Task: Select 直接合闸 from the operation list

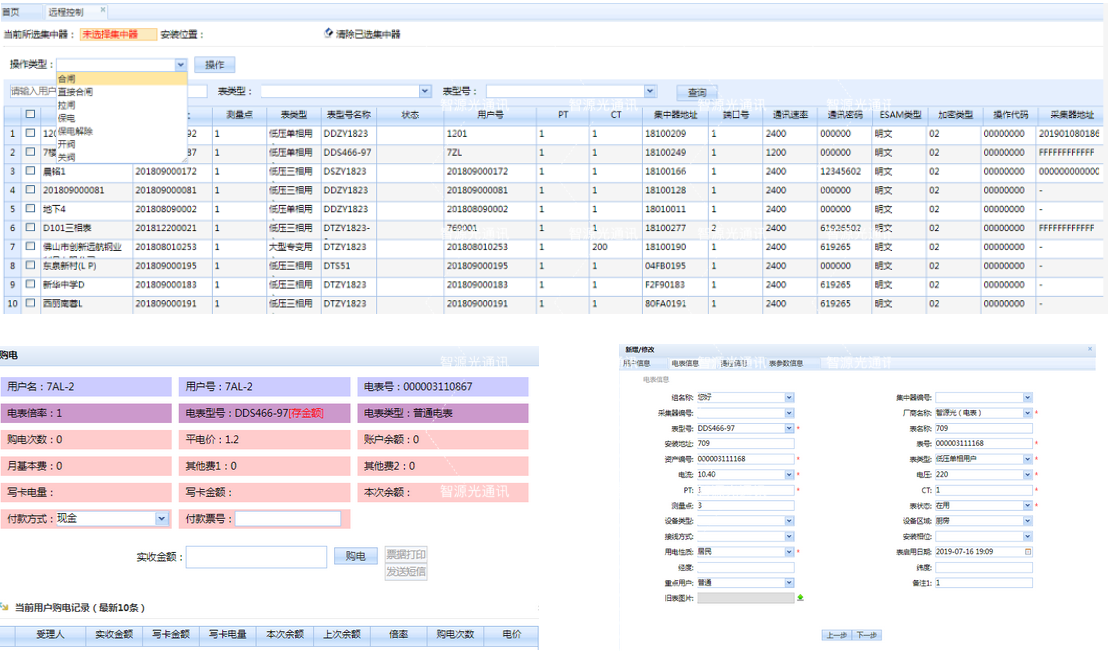Action: pyautogui.click(x=122, y=92)
